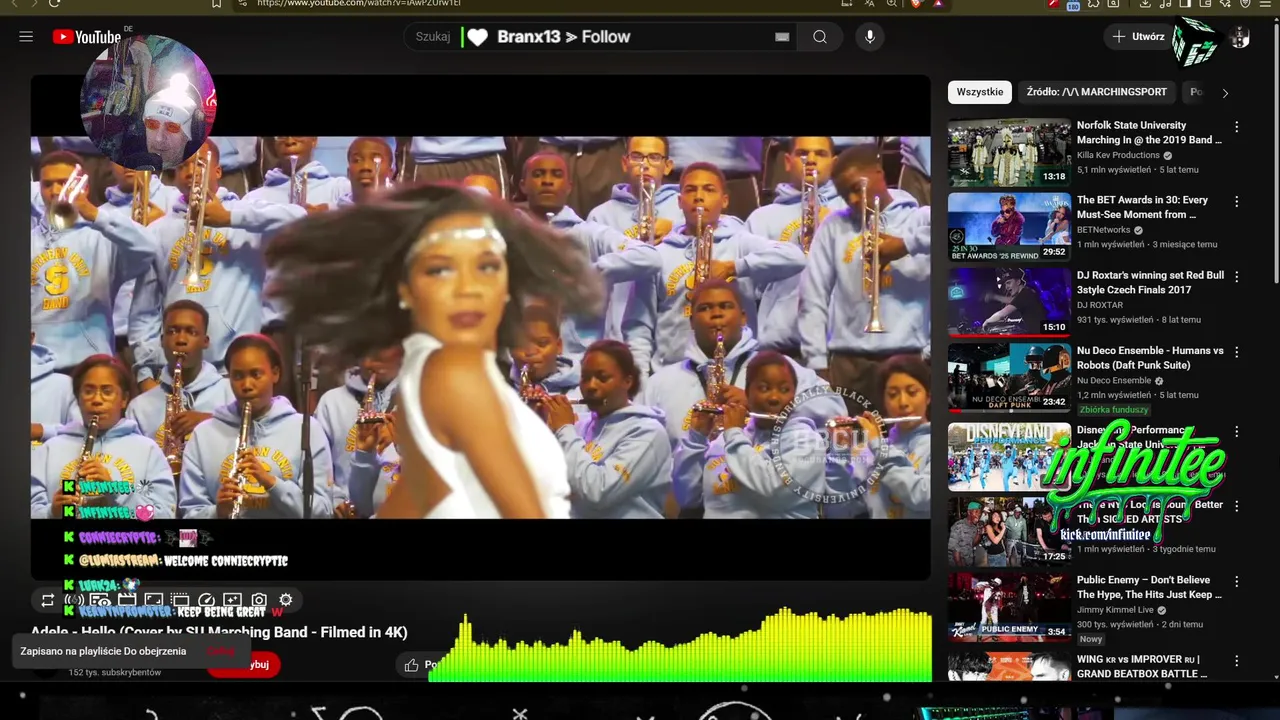Open Jimmy Kimmel Live channel link

[x=1115, y=610]
